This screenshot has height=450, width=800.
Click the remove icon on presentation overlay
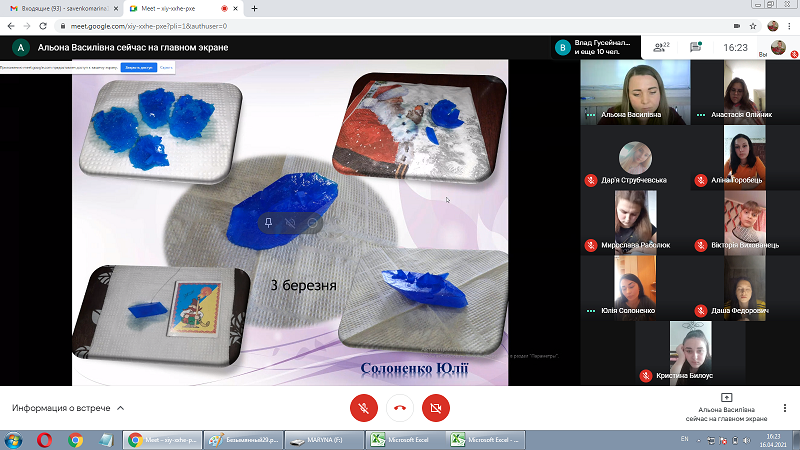[x=312, y=223]
